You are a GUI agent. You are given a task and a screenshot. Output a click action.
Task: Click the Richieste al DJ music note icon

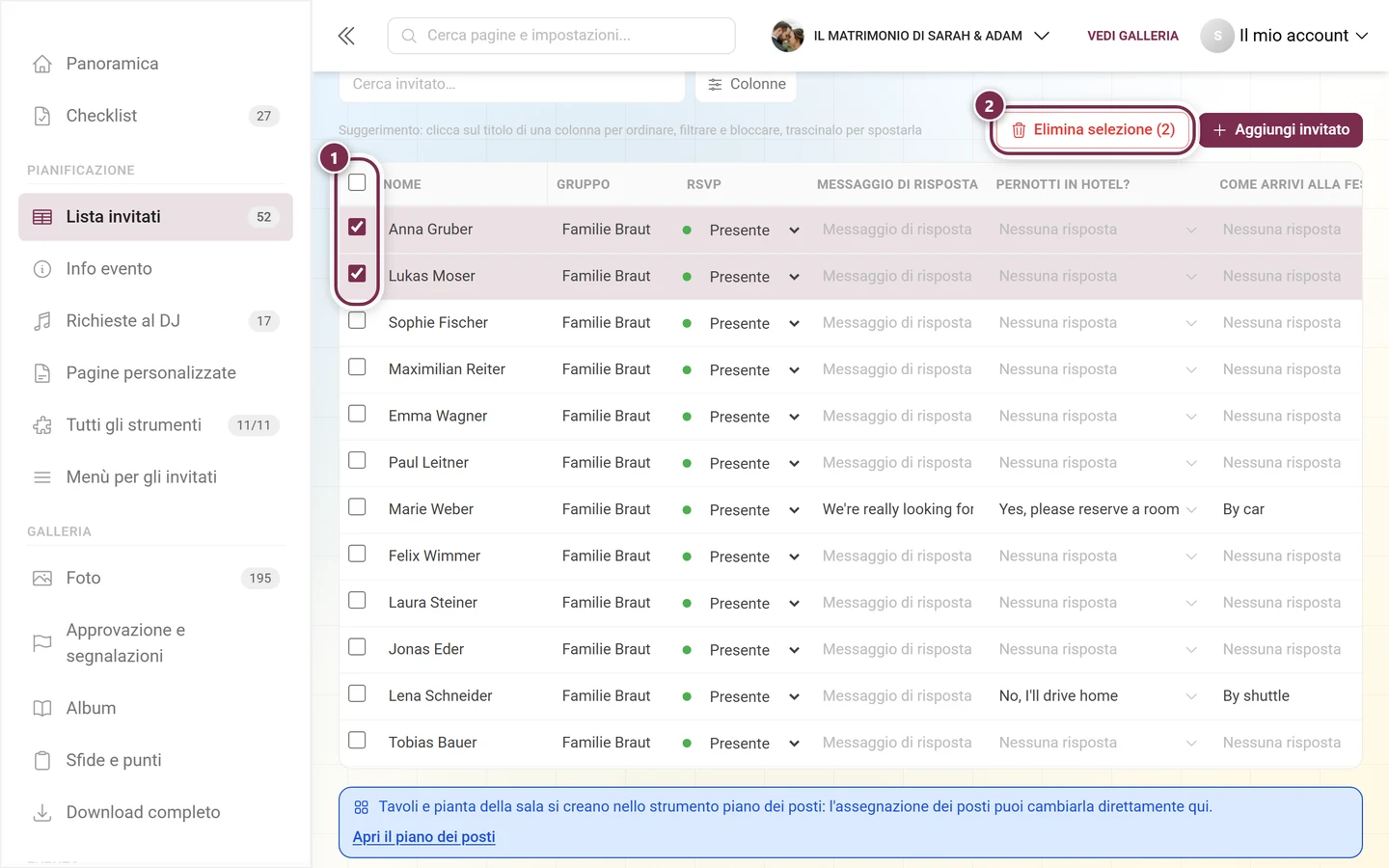[42, 321]
